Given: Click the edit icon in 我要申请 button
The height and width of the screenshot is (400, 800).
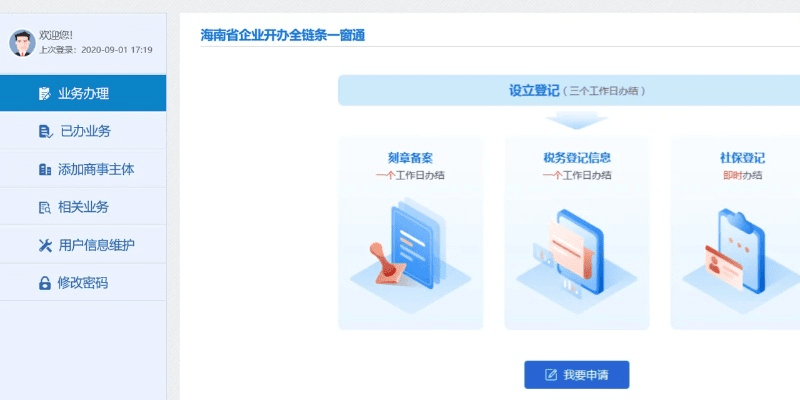Looking at the screenshot, I should tap(551, 375).
